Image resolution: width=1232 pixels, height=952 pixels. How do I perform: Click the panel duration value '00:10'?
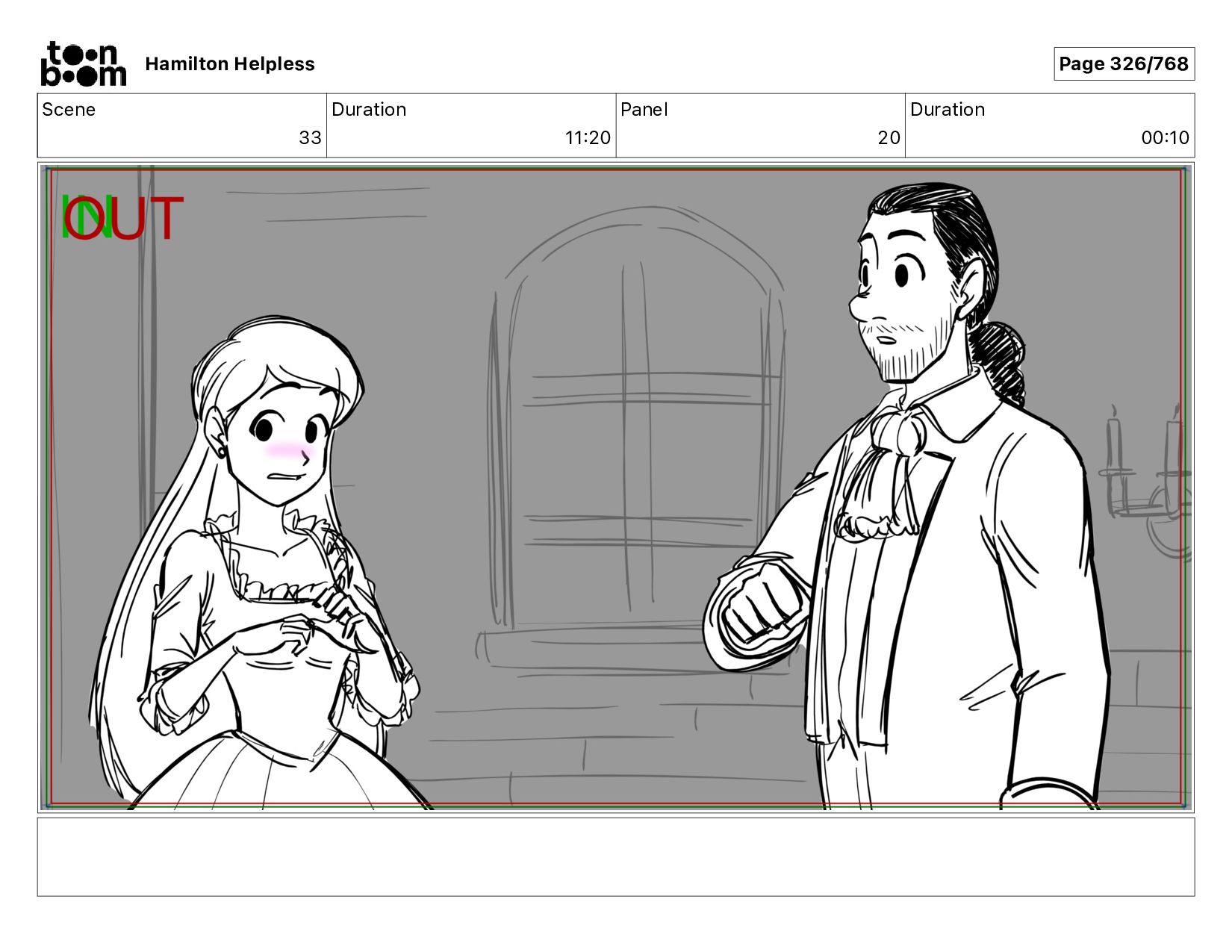coord(1165,137)
